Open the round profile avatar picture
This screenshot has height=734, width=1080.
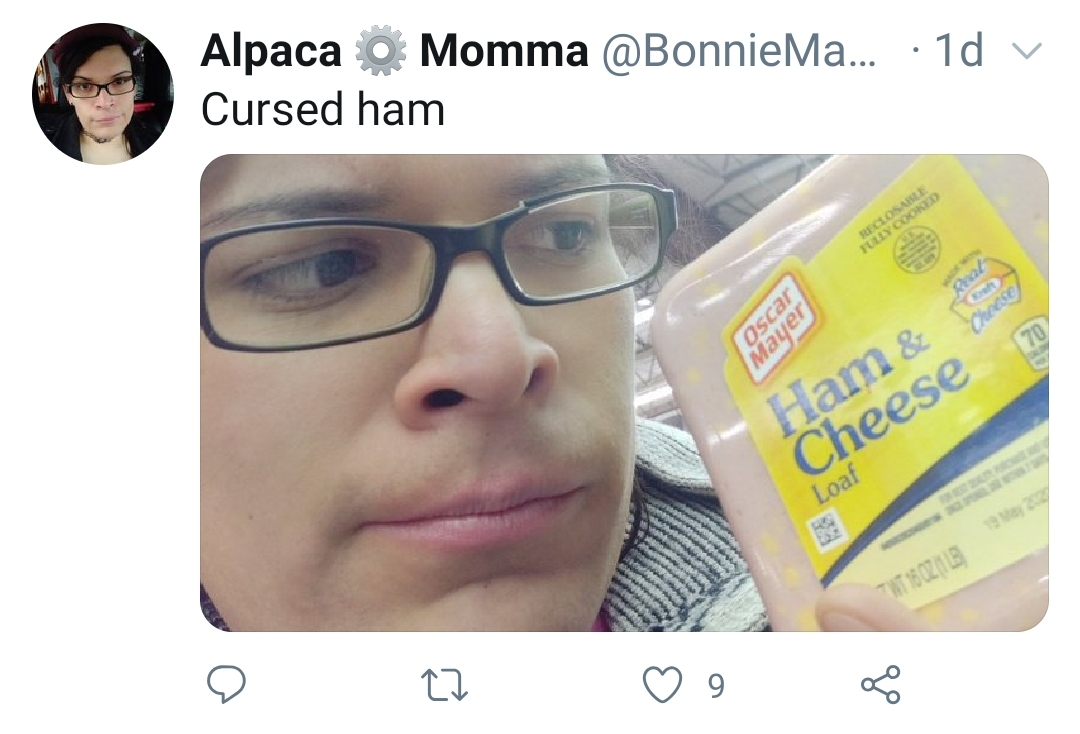pyautogui.click(x=103, y=94)
